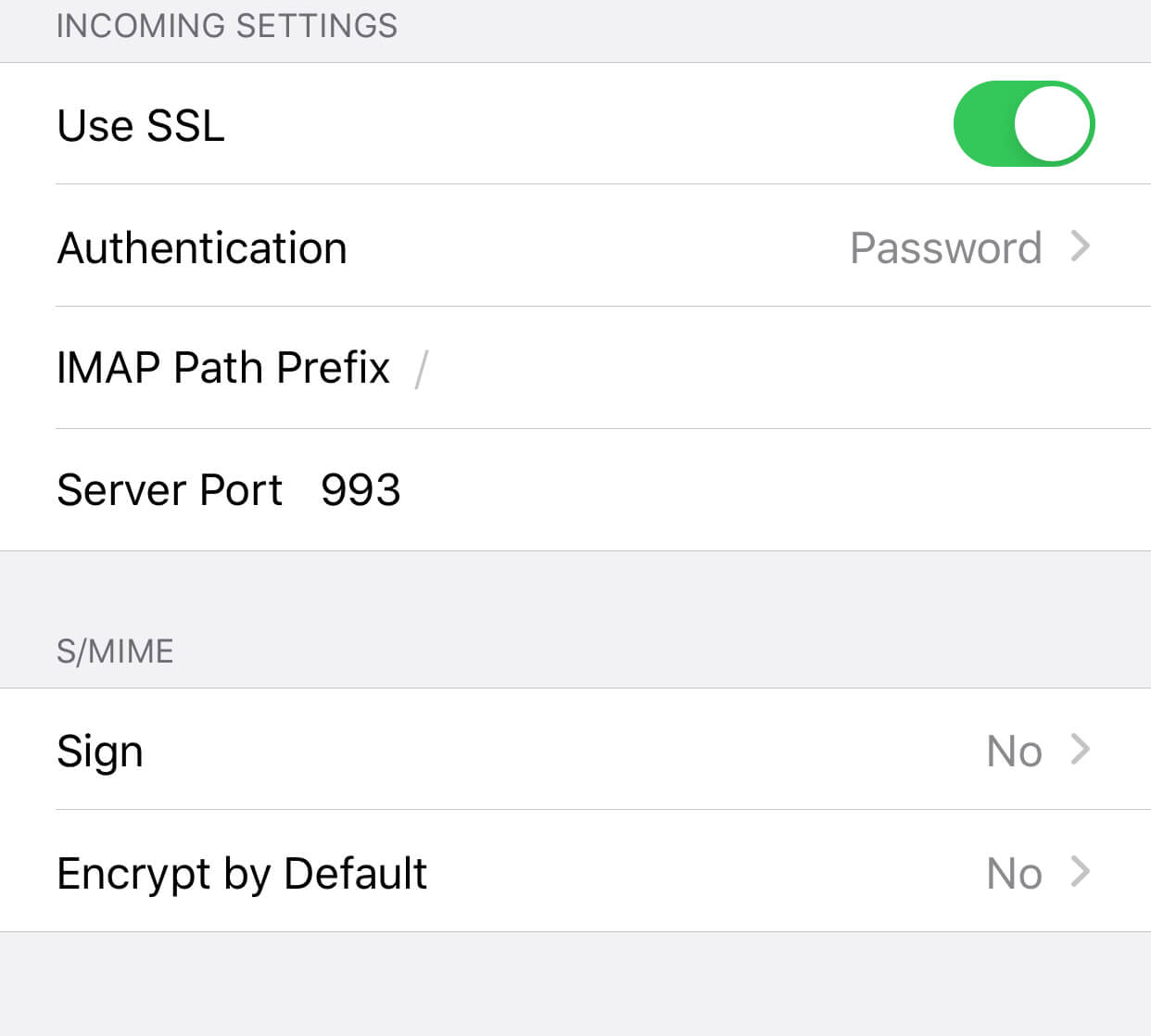Tap the Encrypt by Default label
The width and height of the screenshot is (1151, 1036).
click(242, 873)
